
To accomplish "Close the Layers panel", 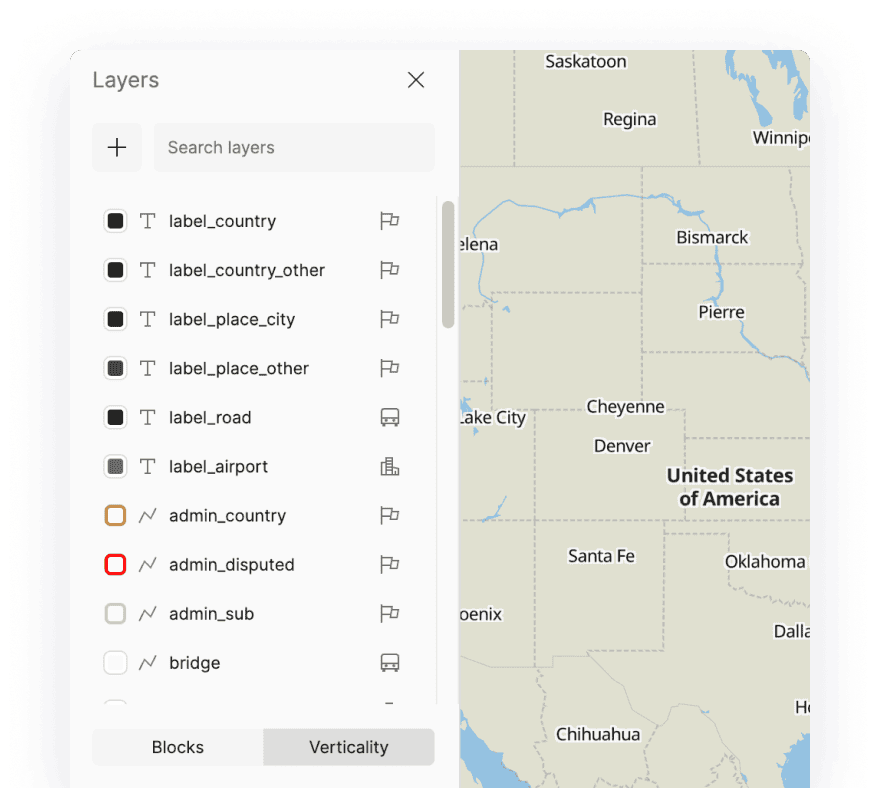I will [x=416, y=80].
